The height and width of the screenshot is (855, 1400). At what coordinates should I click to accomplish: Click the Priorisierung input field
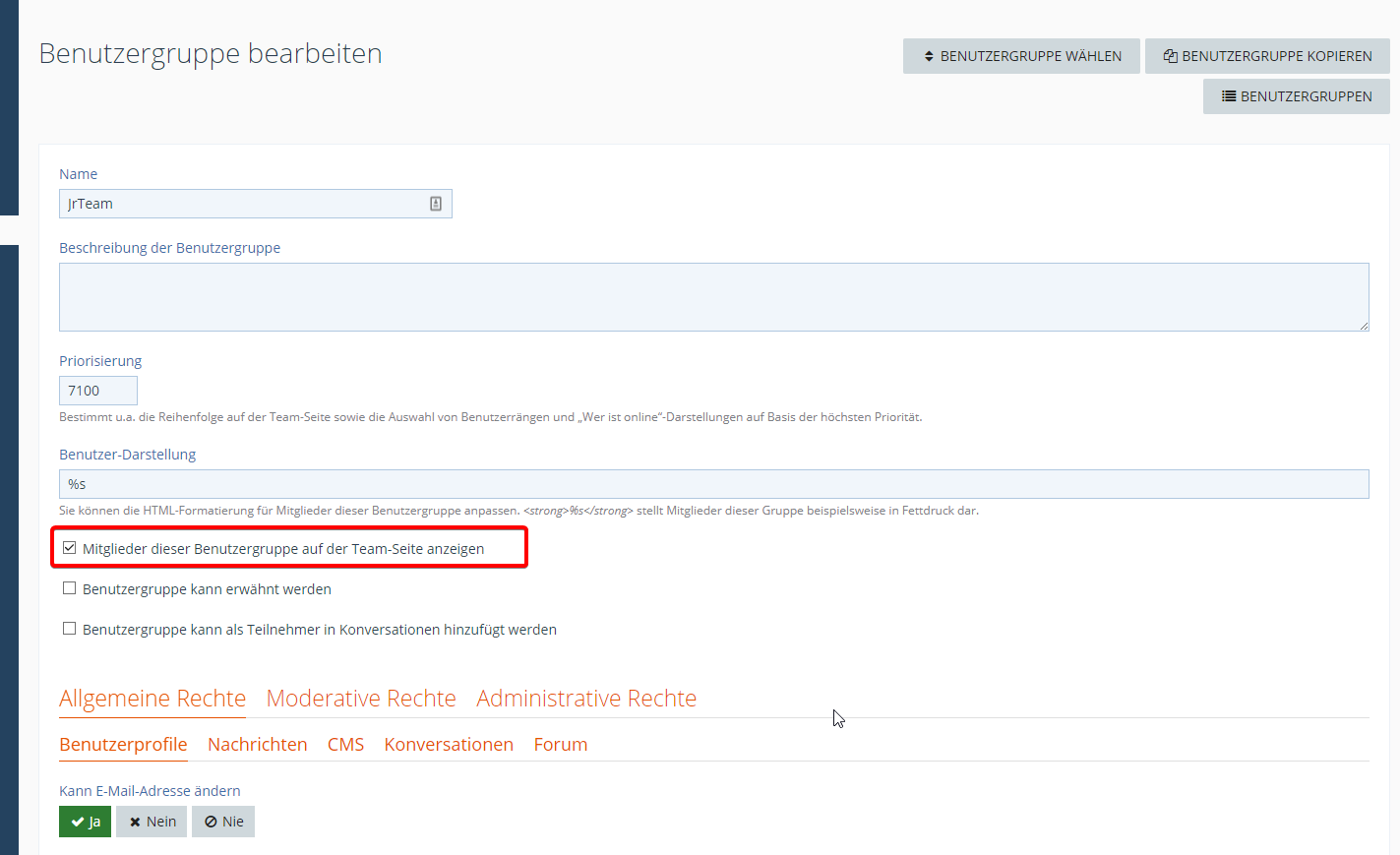pos(98,391)
